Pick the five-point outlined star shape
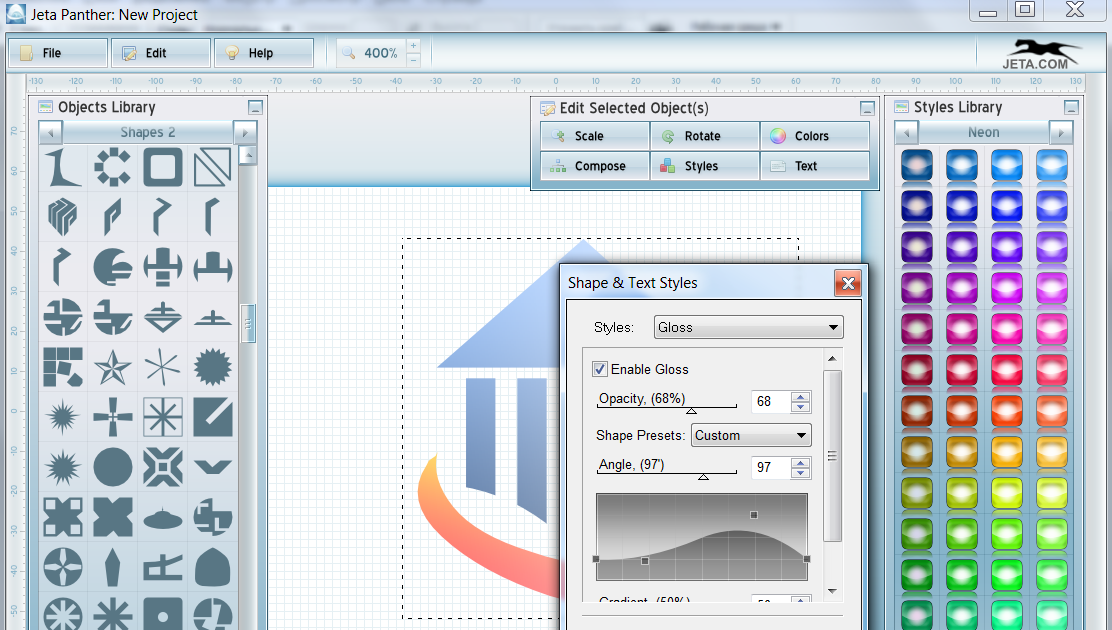Viewport: 1112px width, 630px height. 113,368
